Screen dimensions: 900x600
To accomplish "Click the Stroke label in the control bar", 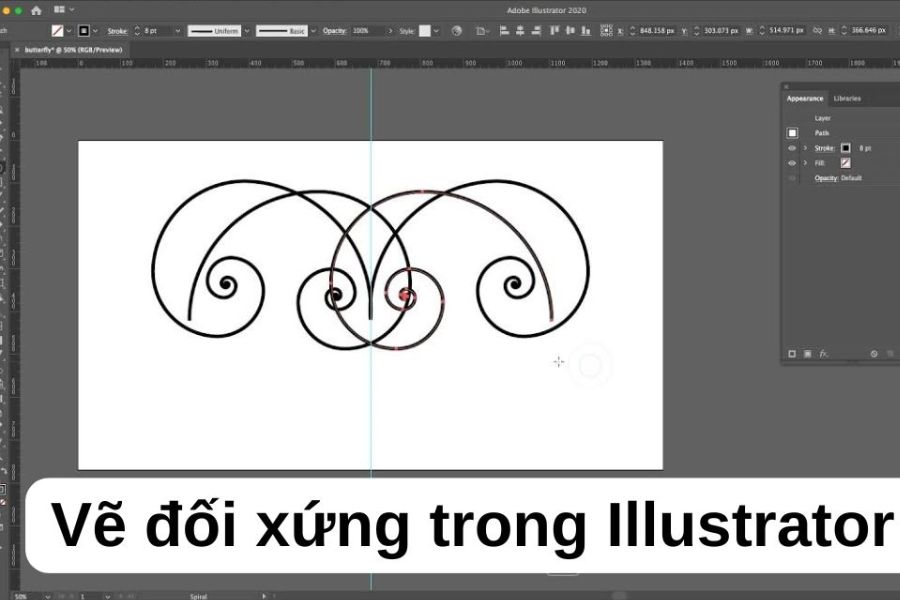I will click(x=116, y=31).
